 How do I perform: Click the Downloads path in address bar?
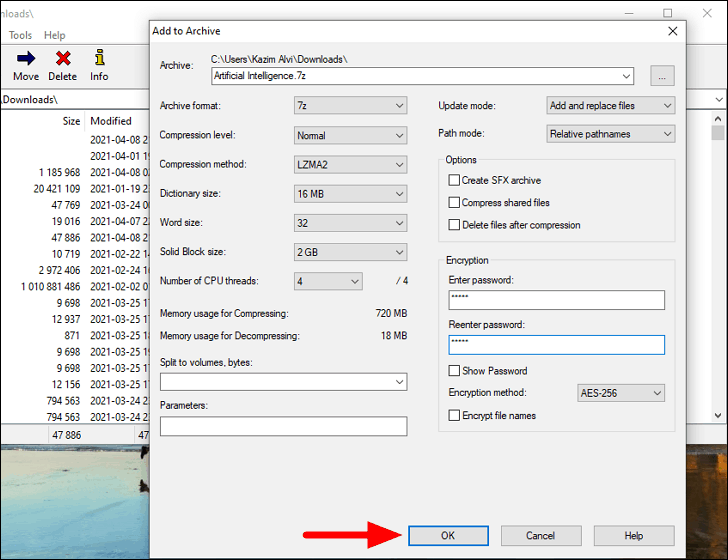(29, 100)
